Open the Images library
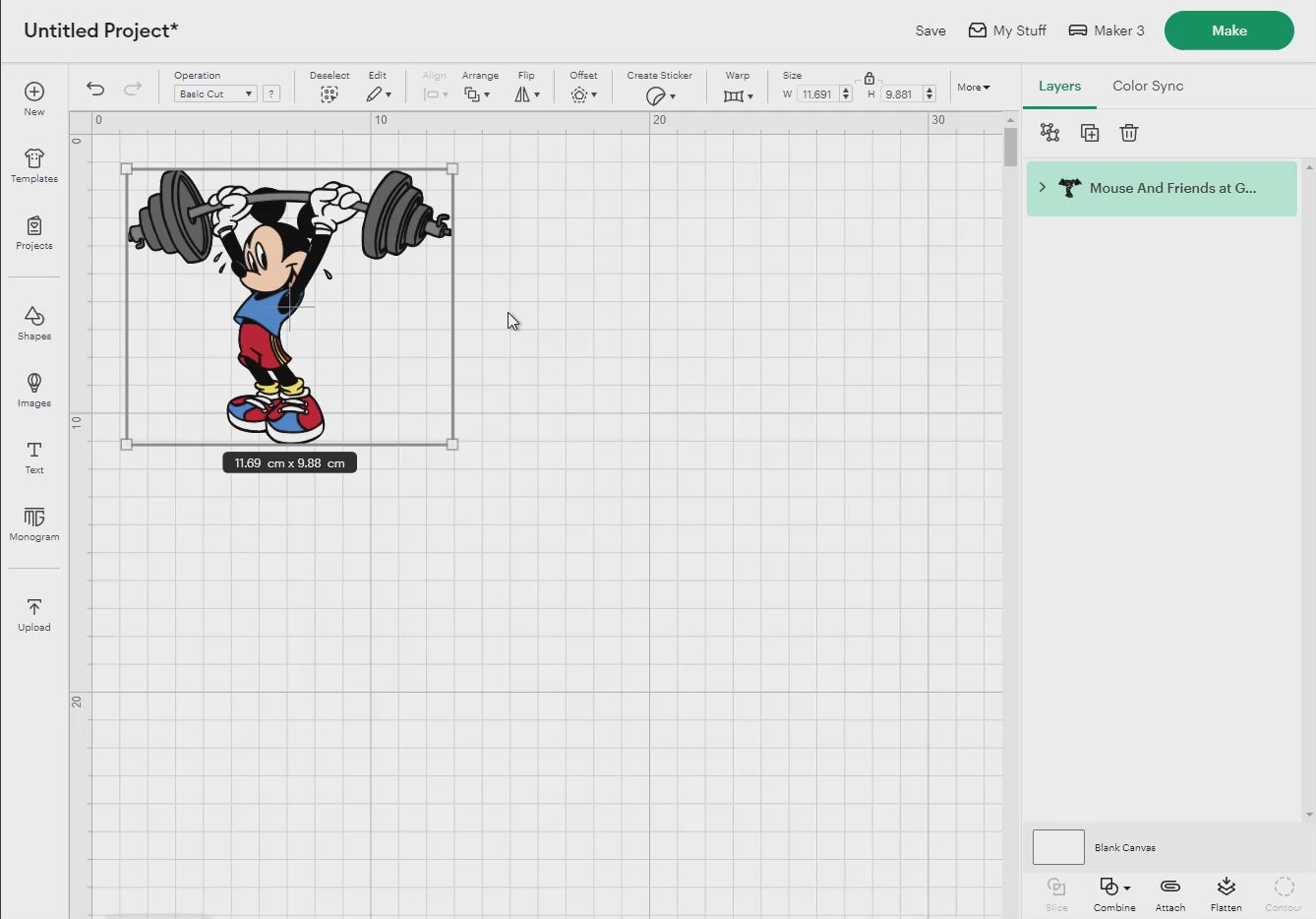Viewport: 1316px width, 919px height. point(34,390)
